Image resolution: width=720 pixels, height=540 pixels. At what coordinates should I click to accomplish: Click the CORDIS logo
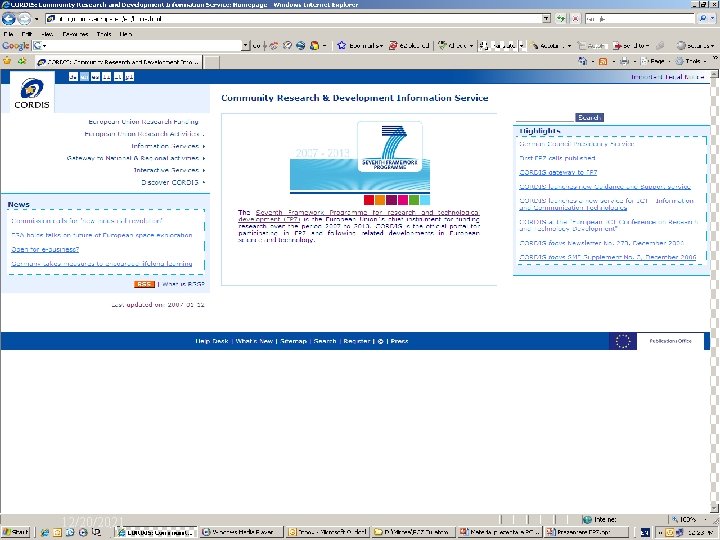coord(32,92)
